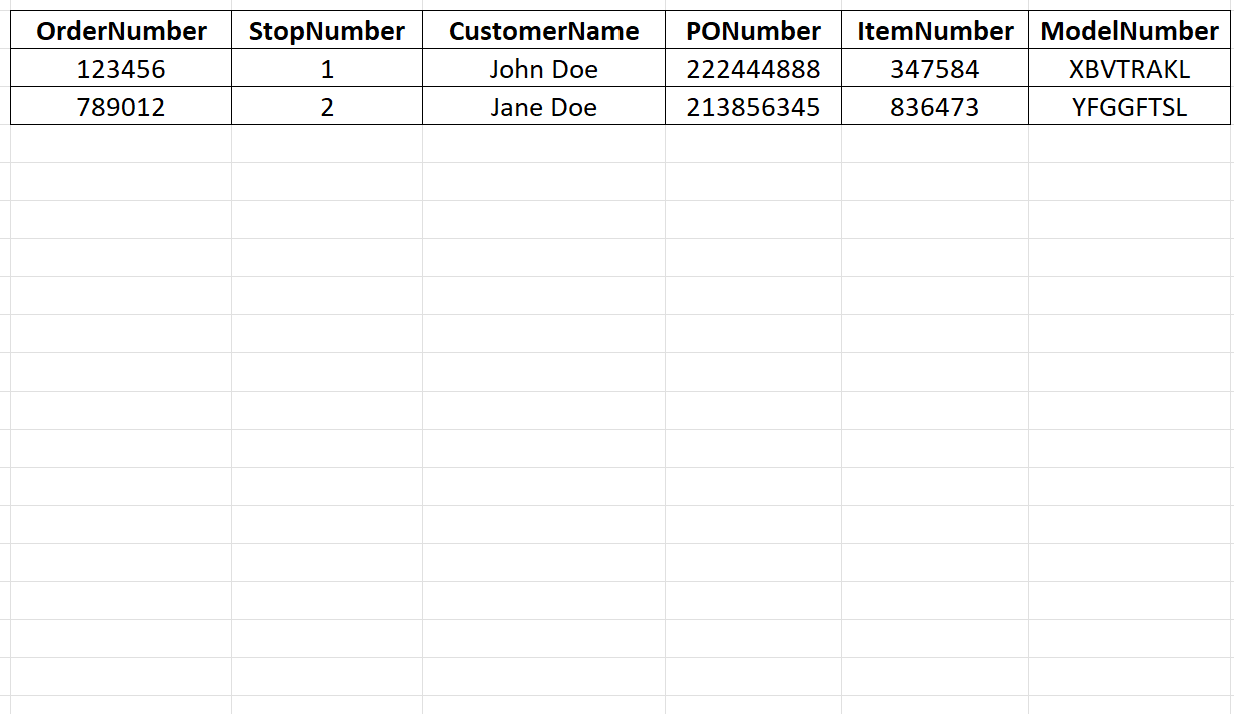Screen dimensions: 1234x714
Task: Select the ItemNumber header cell
Action: [x=935, y=31]
